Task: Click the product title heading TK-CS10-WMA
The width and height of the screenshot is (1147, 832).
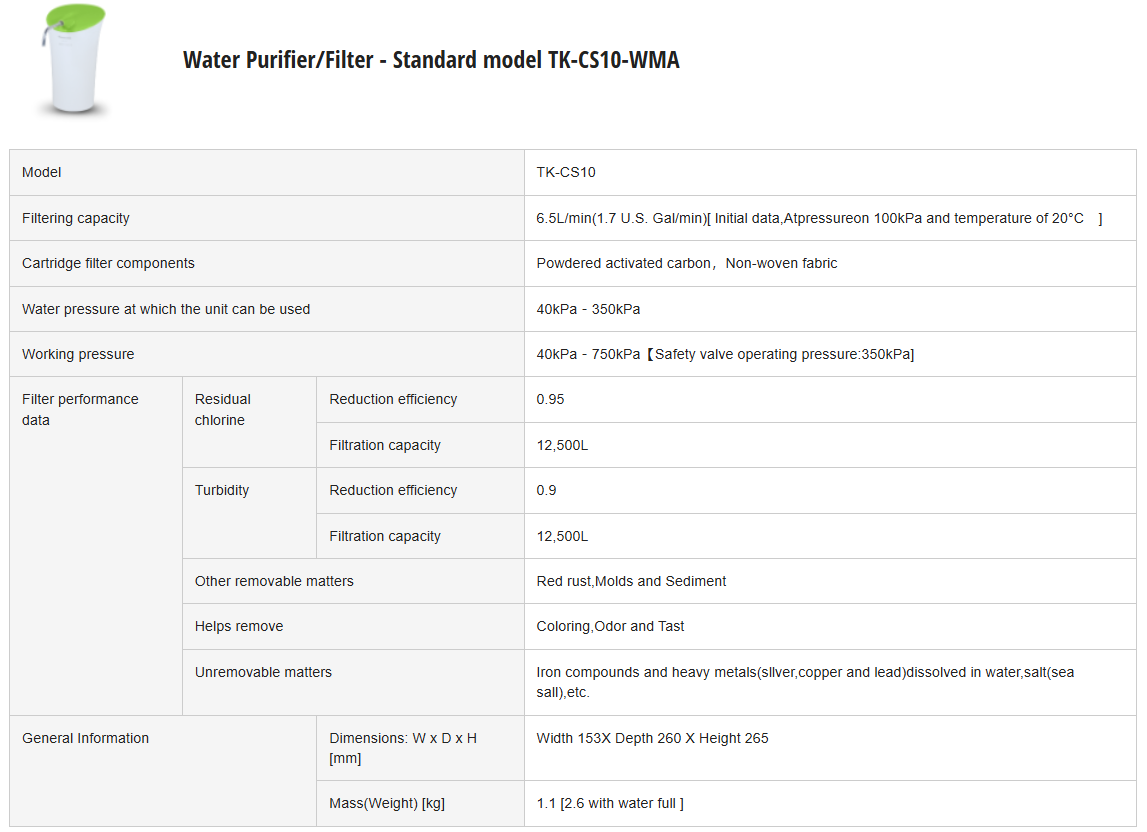Action: click(x=431, y=60)
